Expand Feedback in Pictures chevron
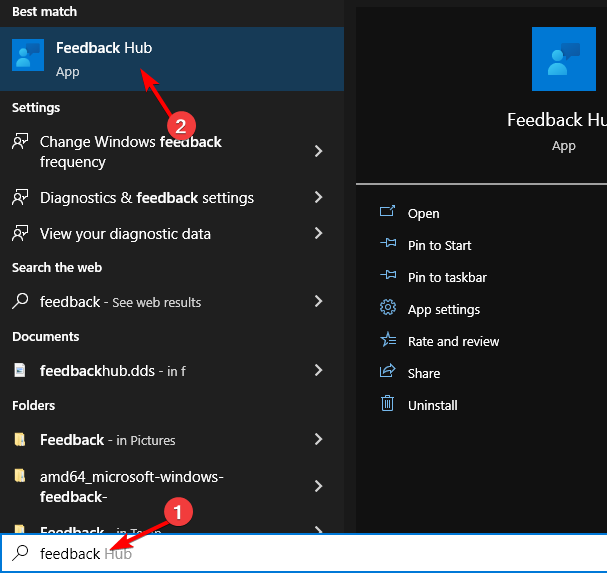 [319, 439]
